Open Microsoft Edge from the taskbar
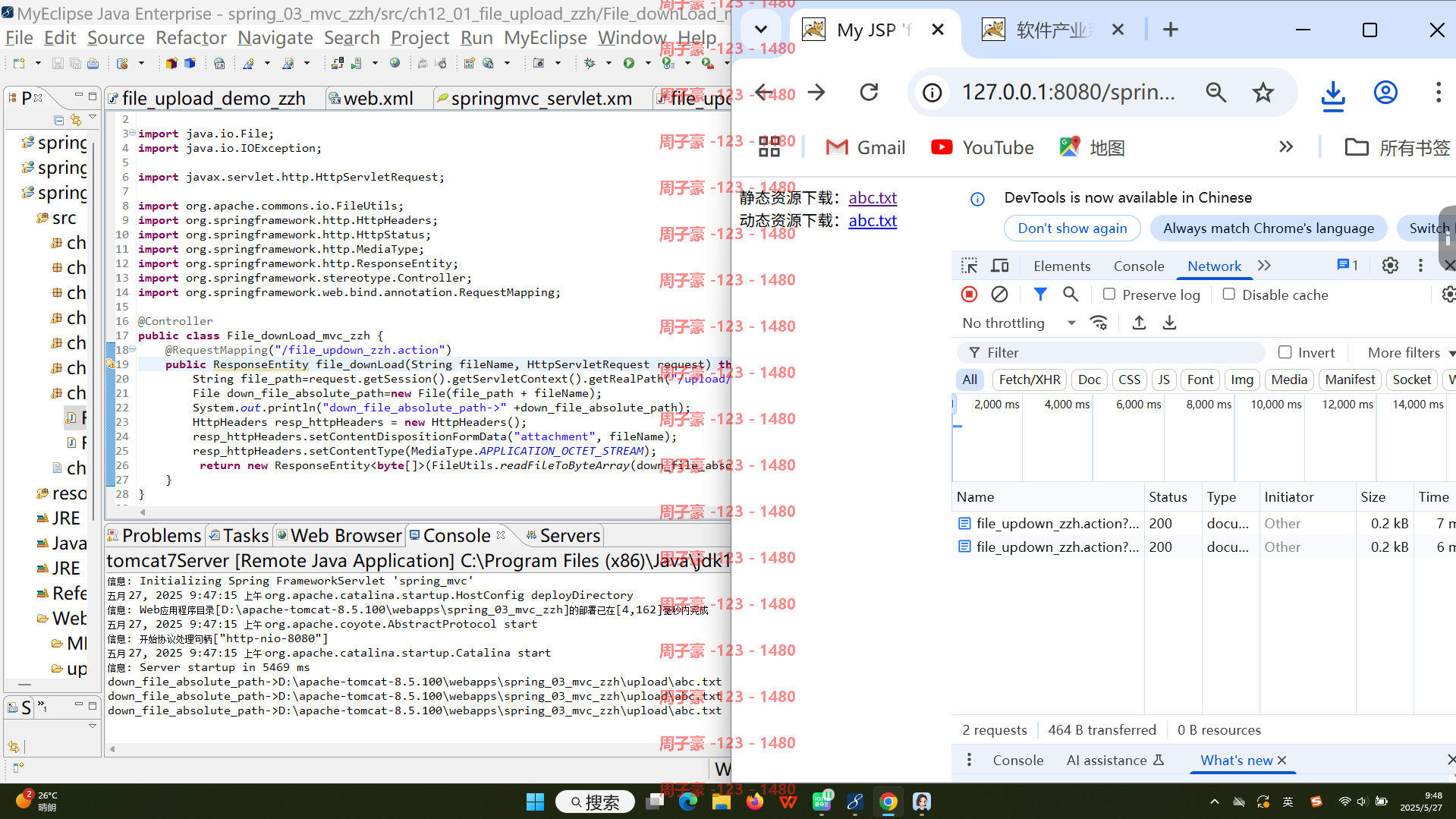The width and height of the screenshot is (1456, 819). (x=688, y=802)
